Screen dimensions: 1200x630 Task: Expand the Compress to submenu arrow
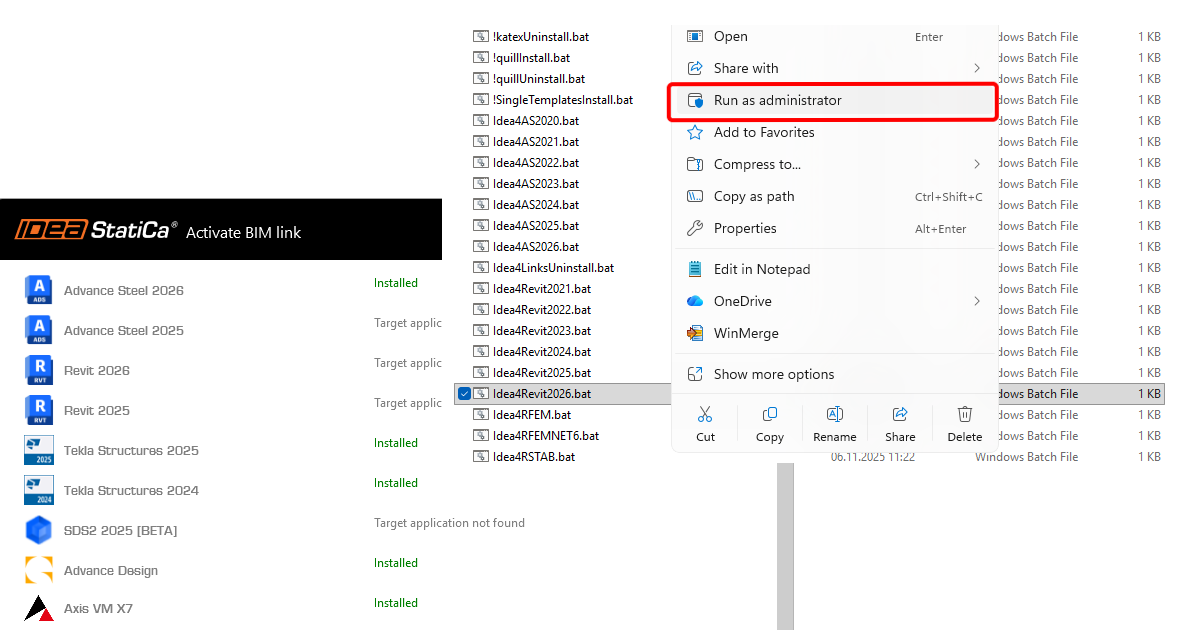[977, 164]
